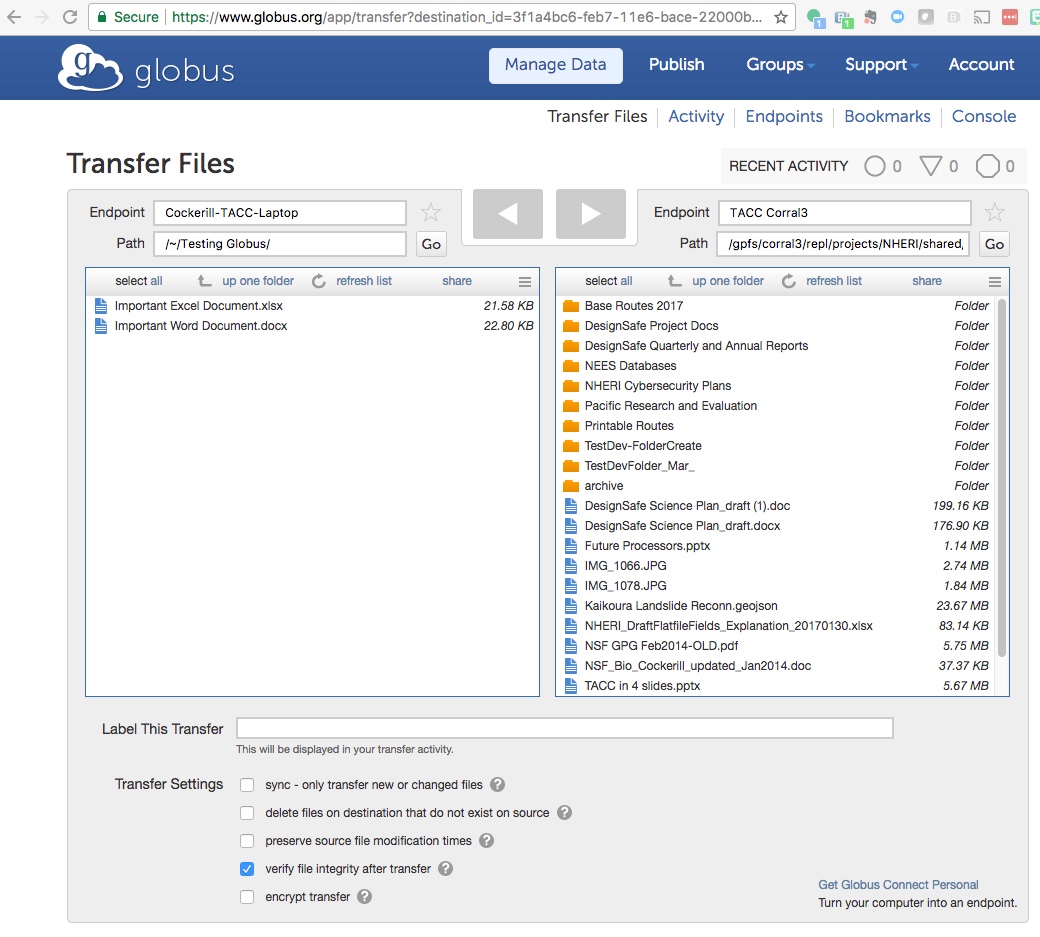The width and height of the screenshot is (1040, 937).
Task: Open help for delete files on destination
Action: 564,812
